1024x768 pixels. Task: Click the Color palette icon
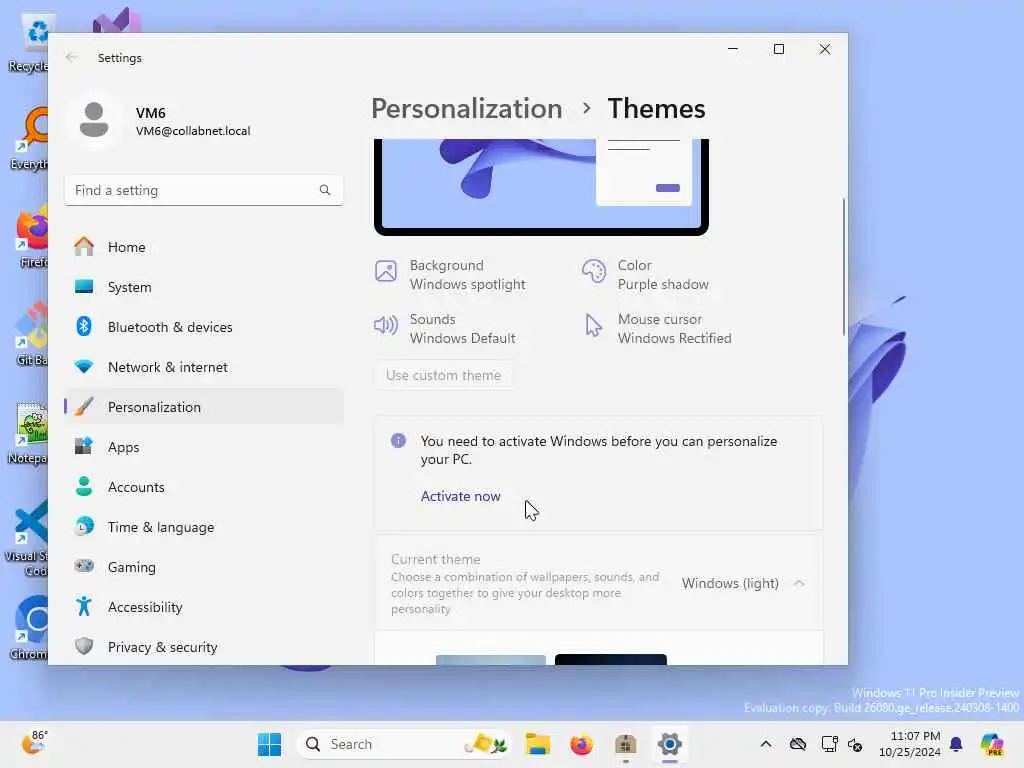[594, 271]
